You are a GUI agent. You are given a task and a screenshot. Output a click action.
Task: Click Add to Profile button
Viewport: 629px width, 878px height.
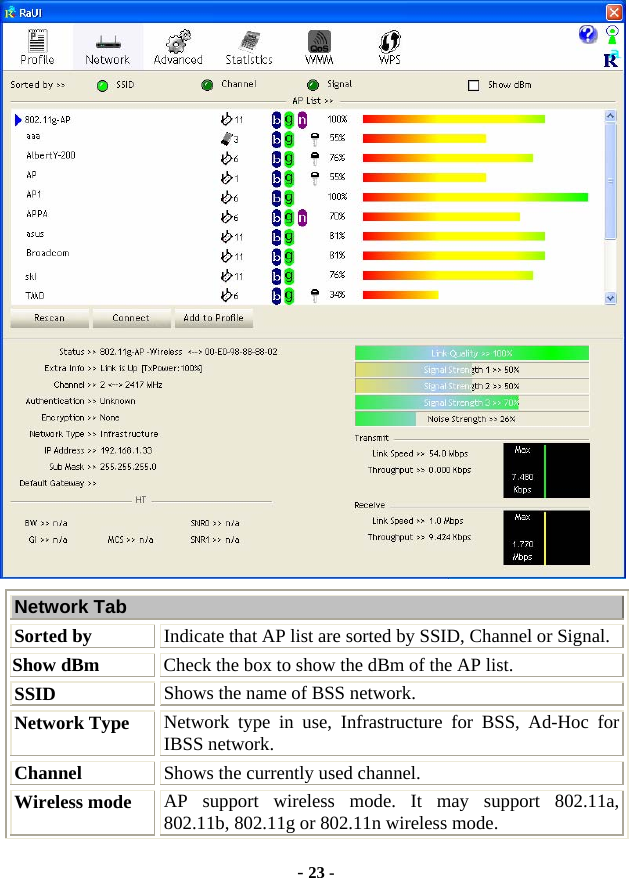point(213,318)
